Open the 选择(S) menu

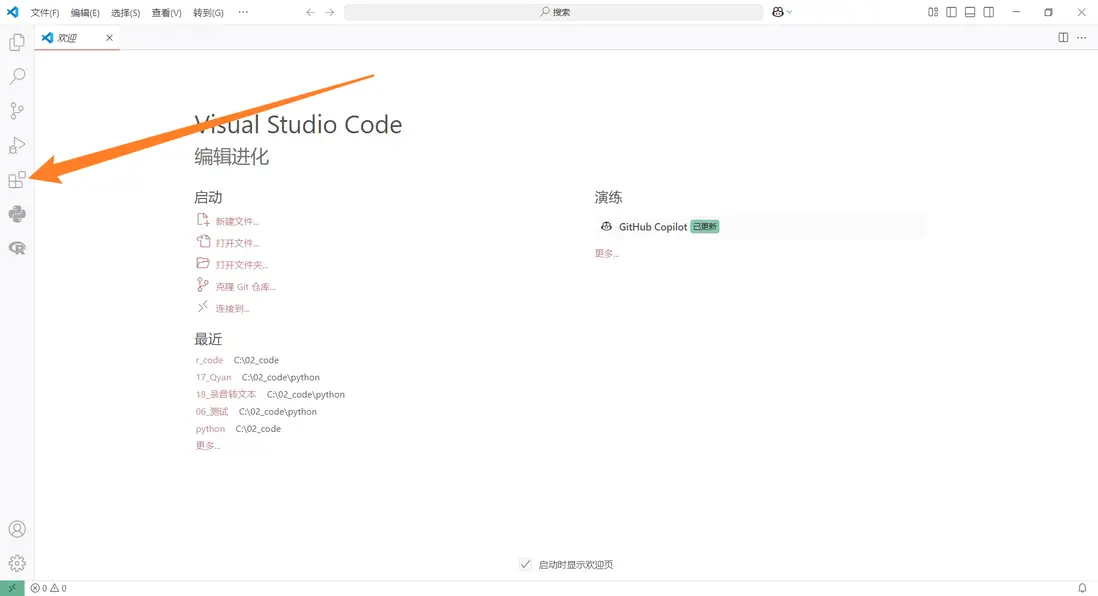[125, 13]
